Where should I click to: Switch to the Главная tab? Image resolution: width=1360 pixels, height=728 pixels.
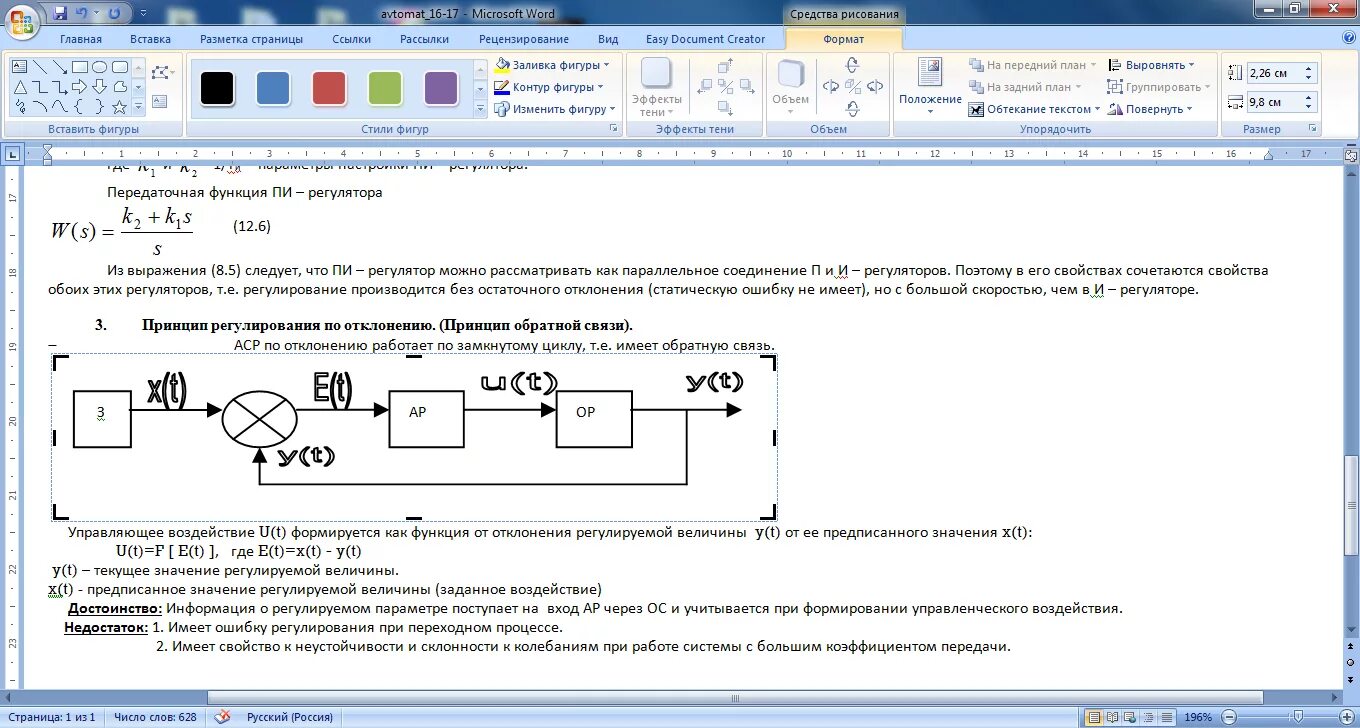click(81, 39)
